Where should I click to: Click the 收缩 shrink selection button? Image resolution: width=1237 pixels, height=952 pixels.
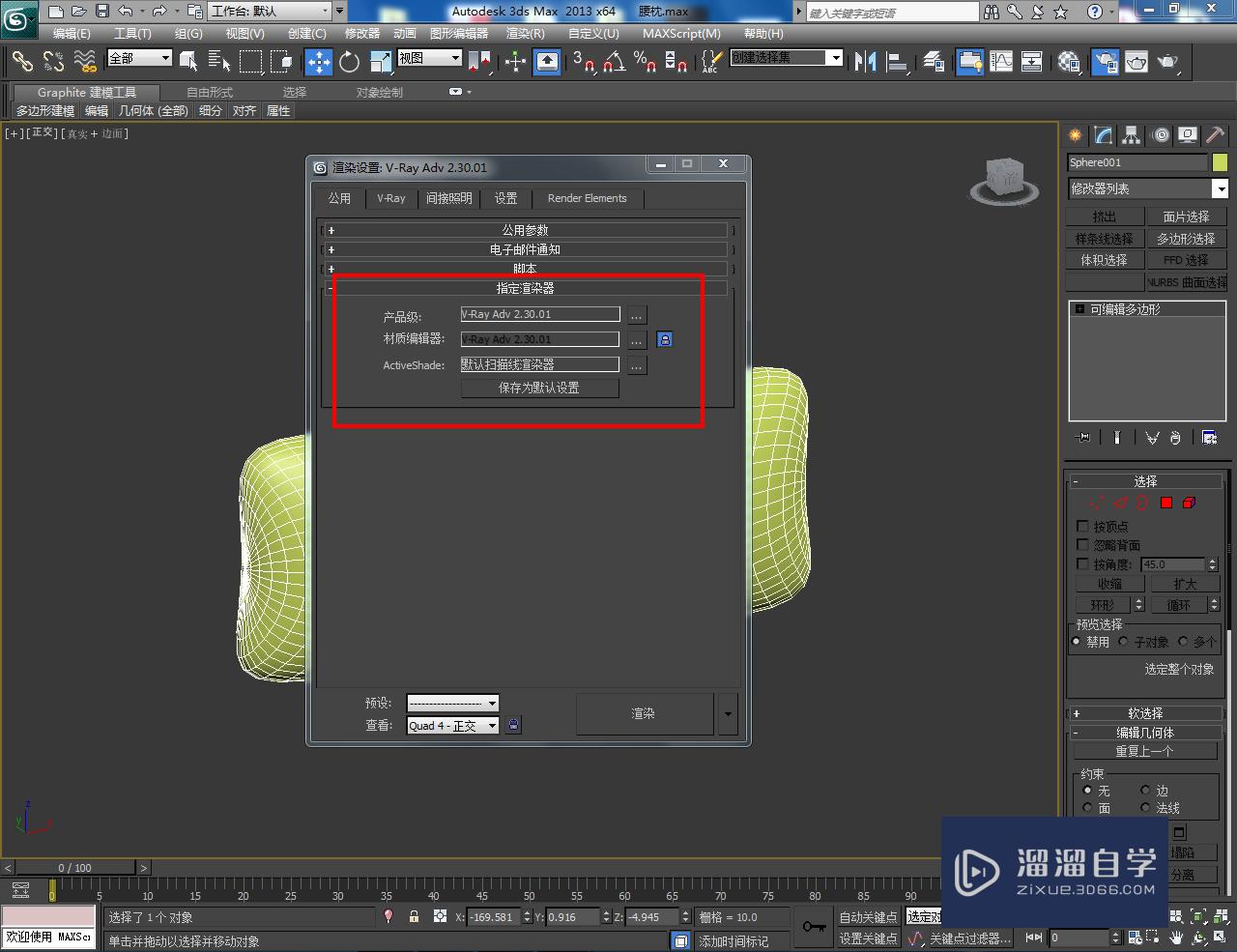(x=1109, y=584)
